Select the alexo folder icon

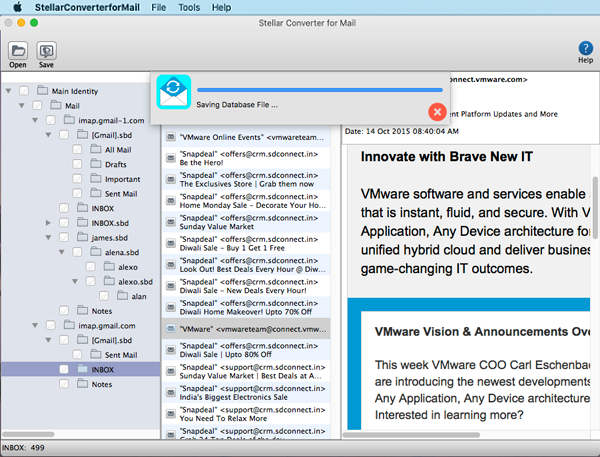109,266
